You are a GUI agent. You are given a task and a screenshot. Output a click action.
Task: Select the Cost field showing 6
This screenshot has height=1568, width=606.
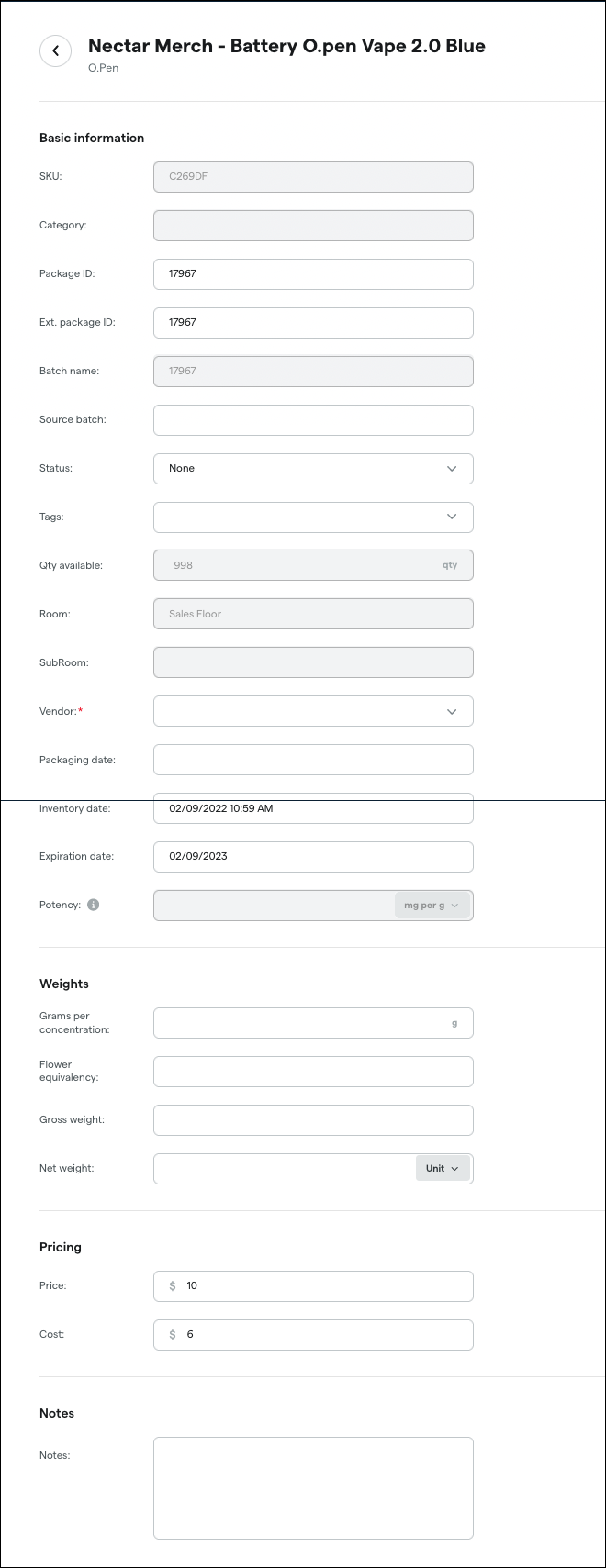313,1334
